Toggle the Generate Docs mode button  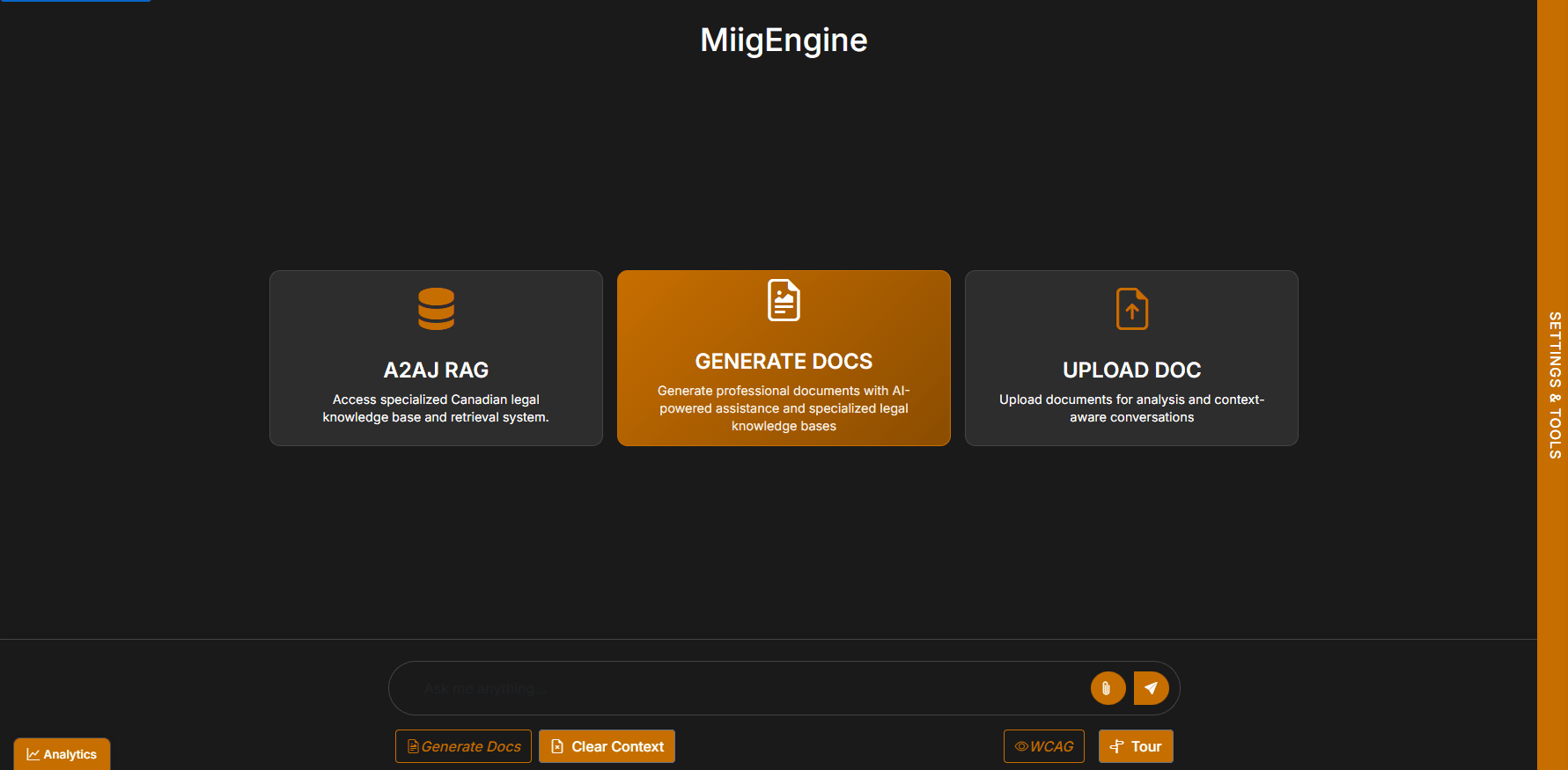point(463,746)
